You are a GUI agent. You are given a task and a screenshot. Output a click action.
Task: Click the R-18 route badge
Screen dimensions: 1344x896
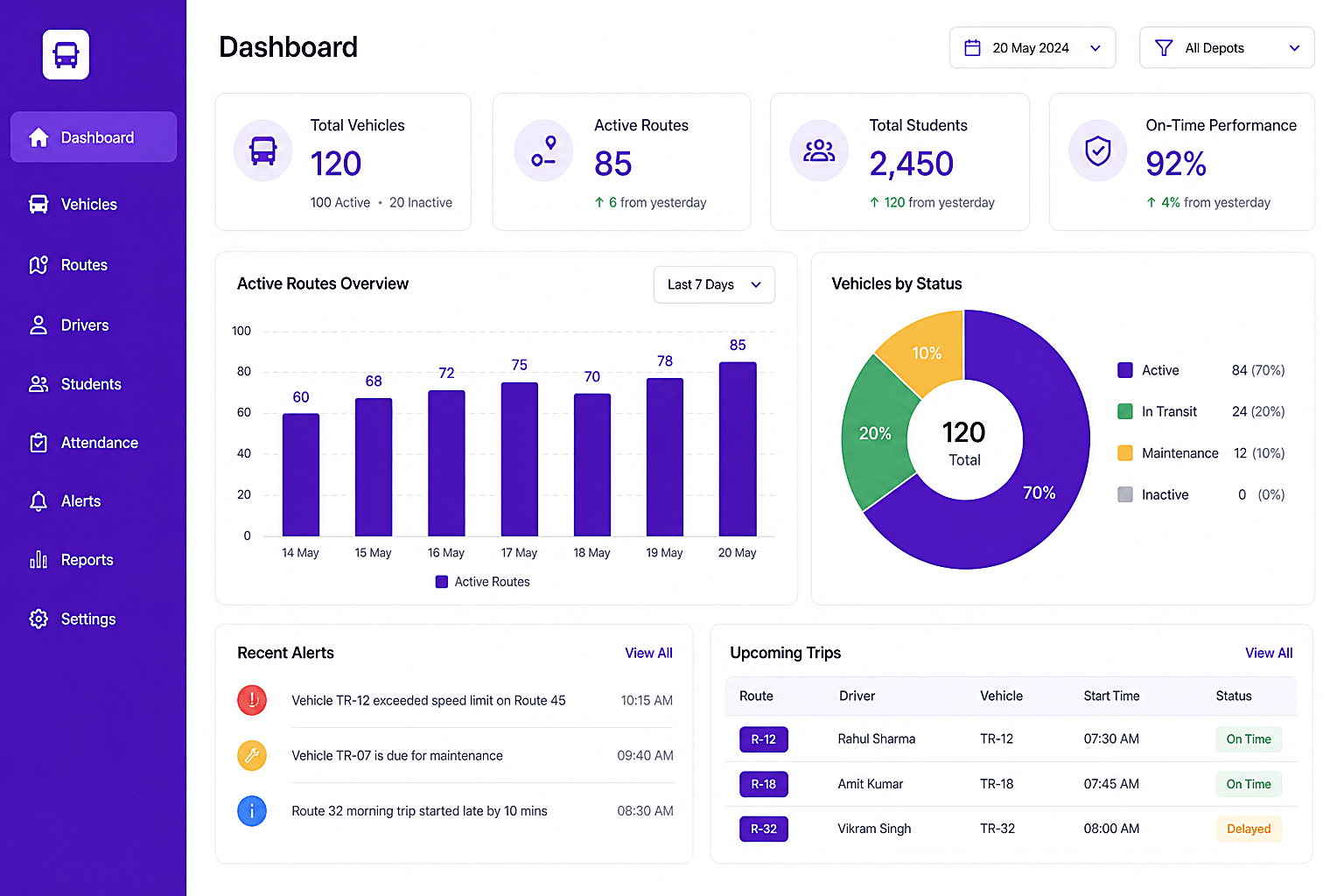(764, 784)
